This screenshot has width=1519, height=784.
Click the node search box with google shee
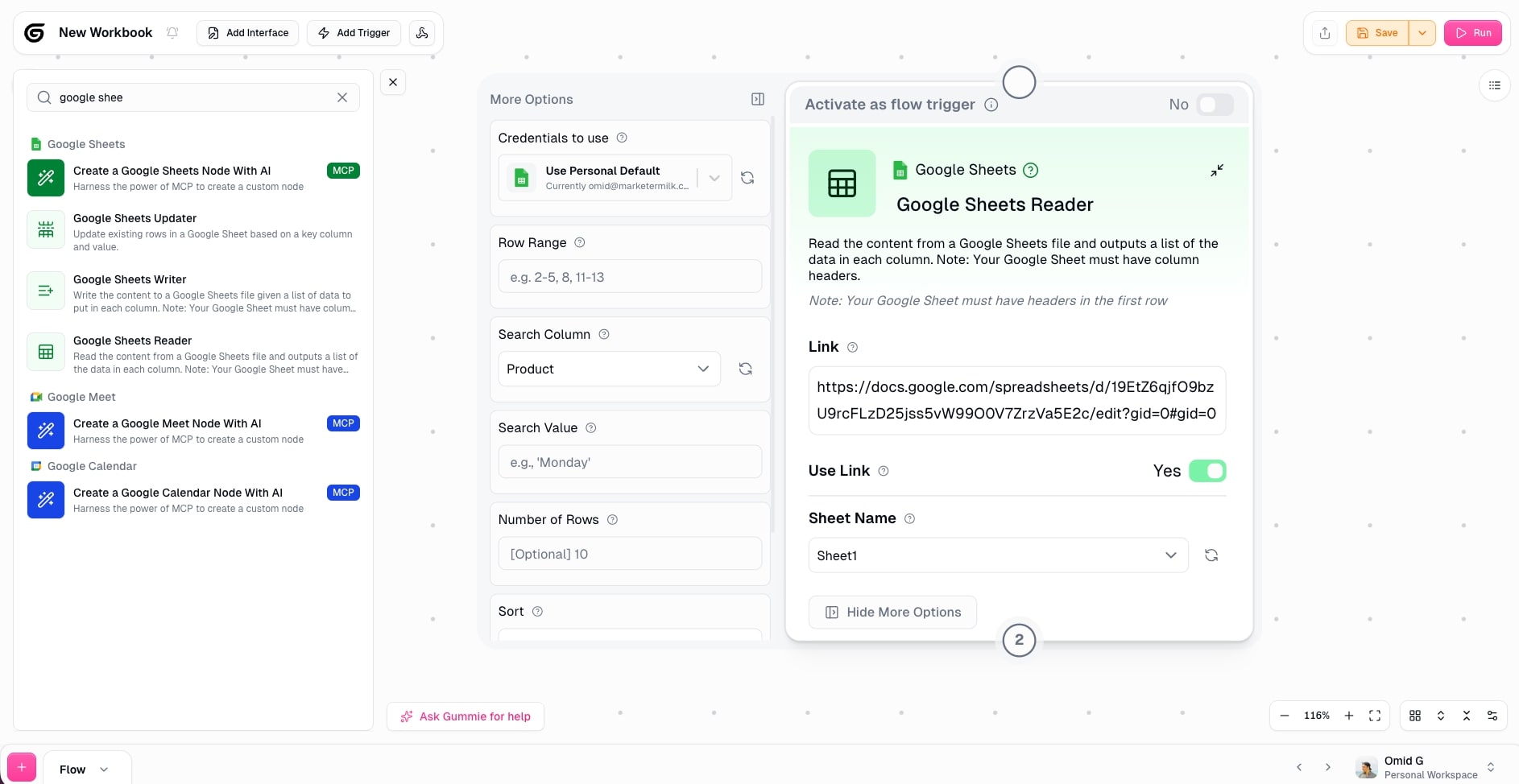point(193,97)
